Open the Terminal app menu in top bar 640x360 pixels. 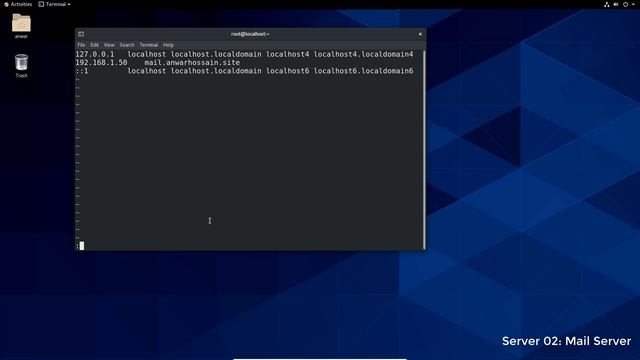tap(54, 4)
